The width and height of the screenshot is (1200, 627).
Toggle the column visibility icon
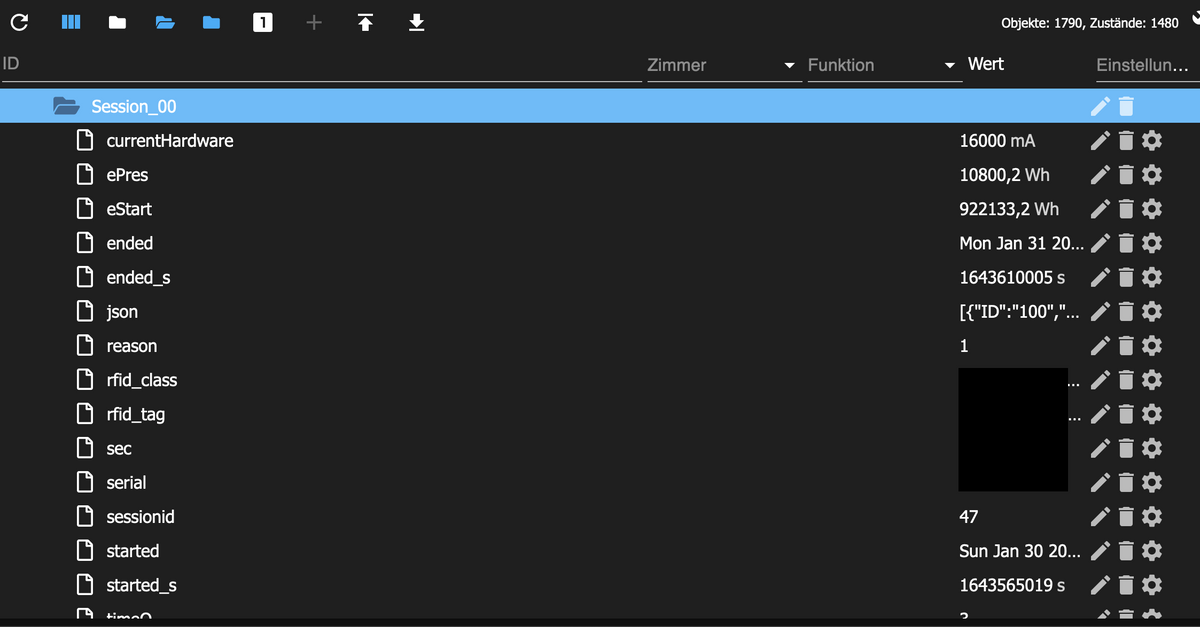(x=71, y=22)
